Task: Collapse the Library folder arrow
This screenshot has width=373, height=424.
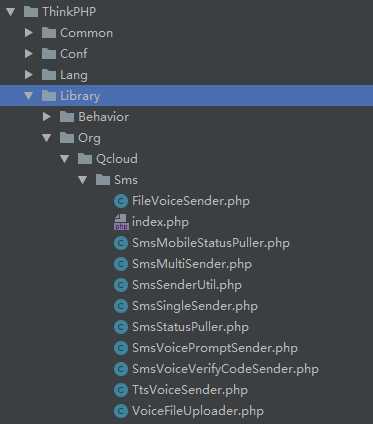Action: tap(29, 96)
